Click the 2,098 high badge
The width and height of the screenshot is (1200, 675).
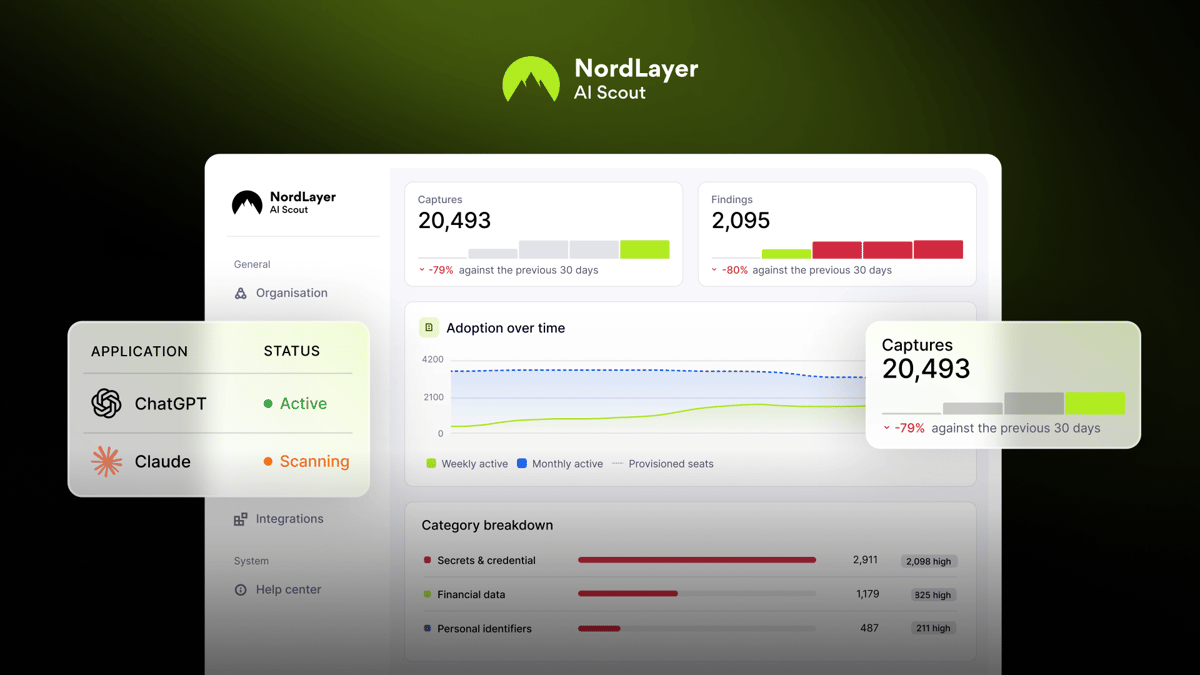coord(928,561)
